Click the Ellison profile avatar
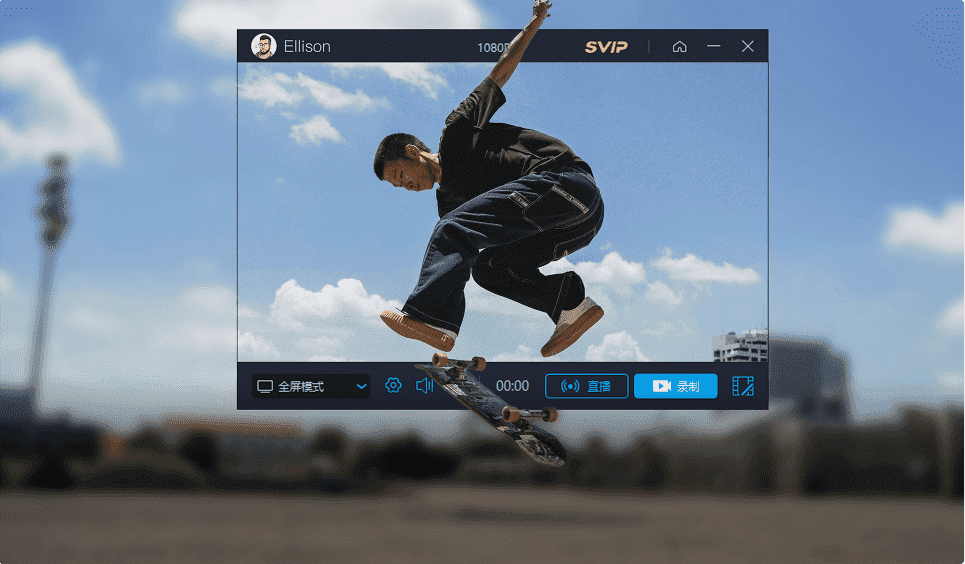 pos(263,46)
